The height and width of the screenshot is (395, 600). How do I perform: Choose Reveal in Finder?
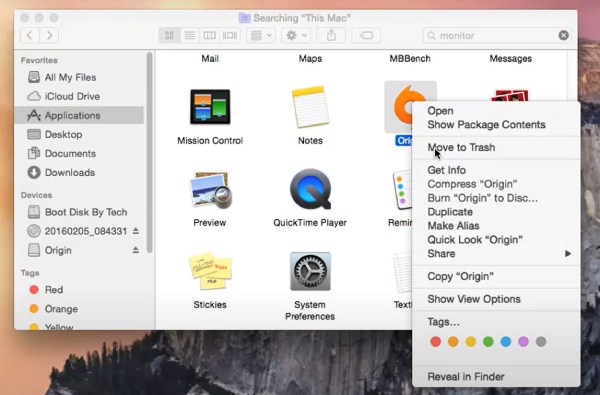click(496, 377)
